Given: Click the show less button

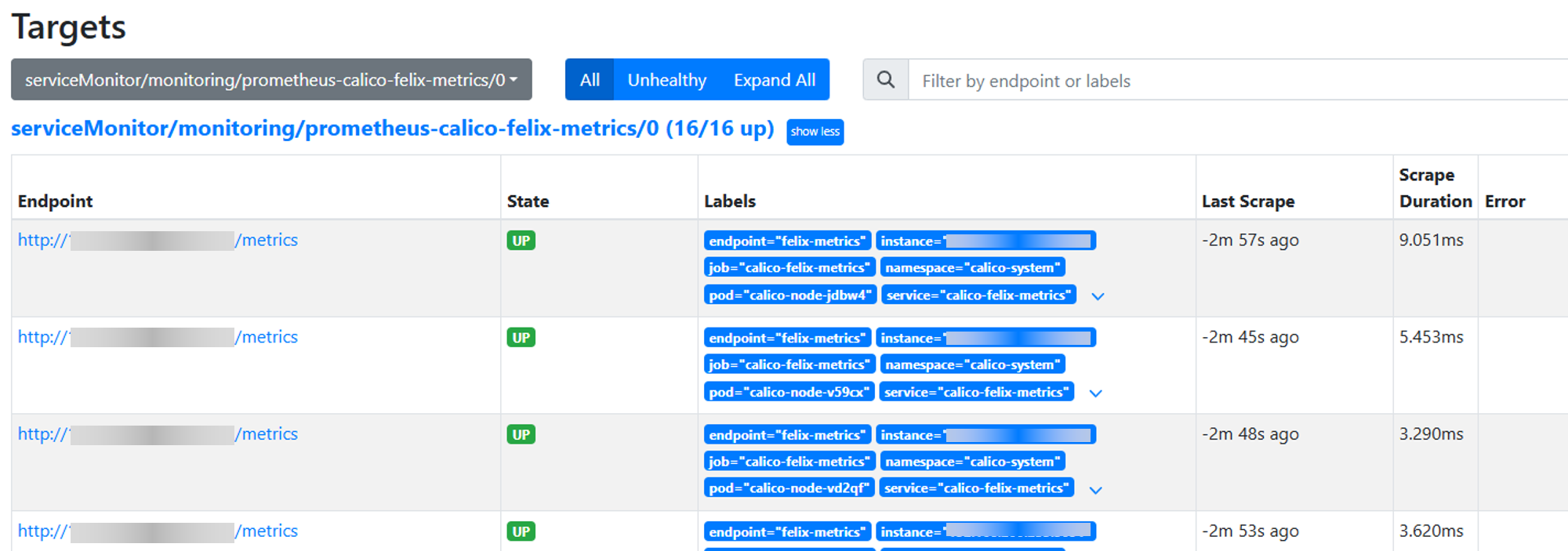Looking at the screenshot, I should click(815, 132).
